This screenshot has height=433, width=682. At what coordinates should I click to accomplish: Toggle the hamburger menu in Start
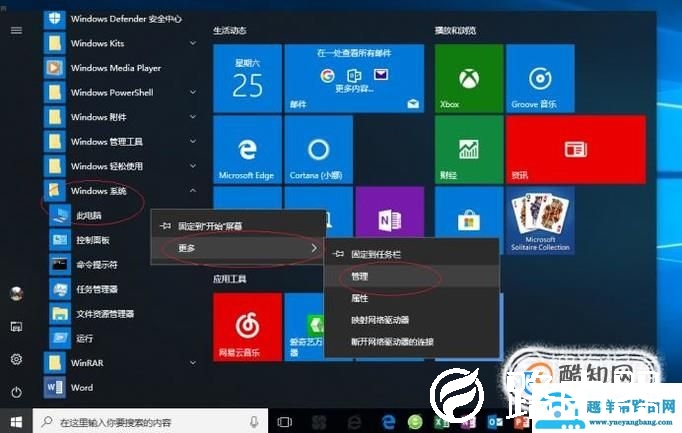click(x=16, y=30)
